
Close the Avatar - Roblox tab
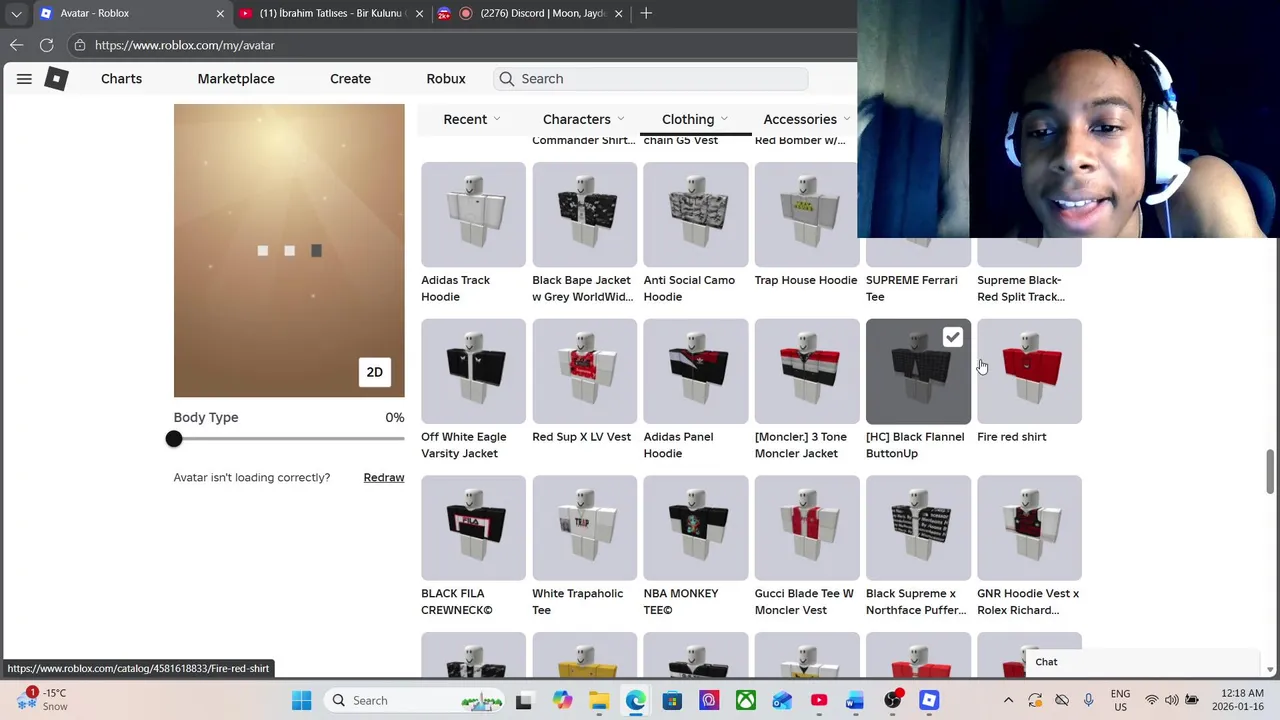click(220, 14)
